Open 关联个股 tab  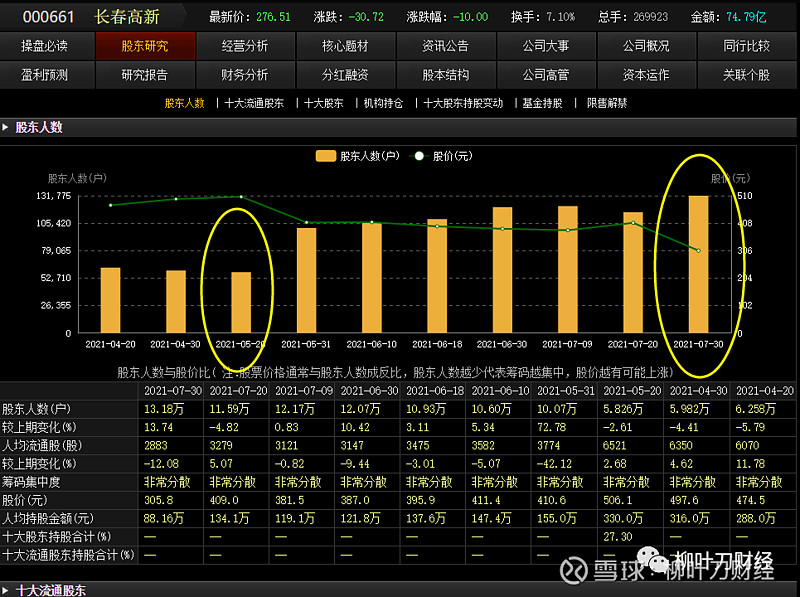[x=746, y=75]
